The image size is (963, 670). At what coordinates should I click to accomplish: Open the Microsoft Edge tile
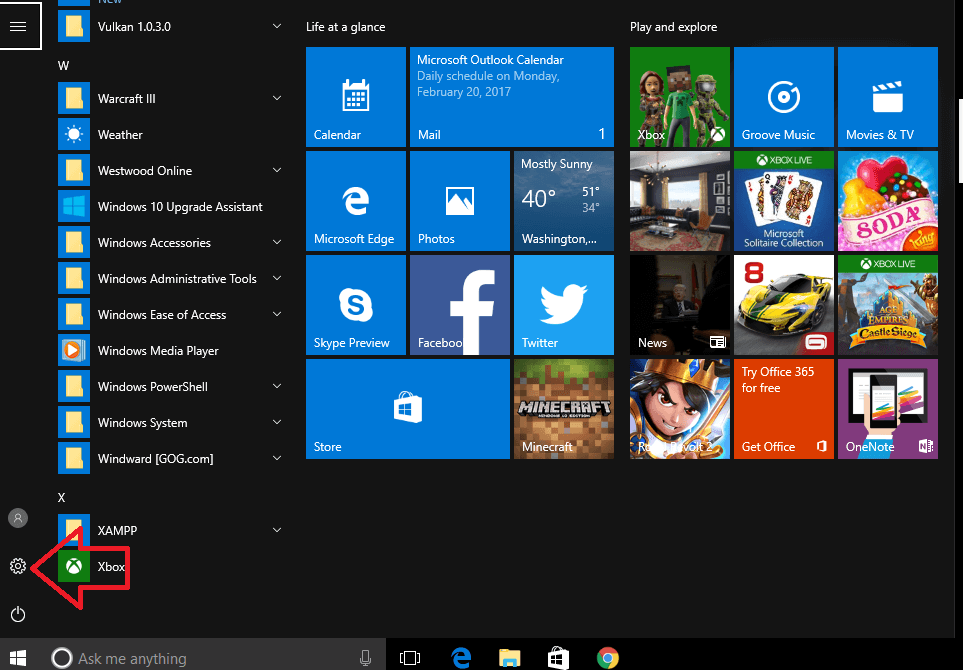356,201
